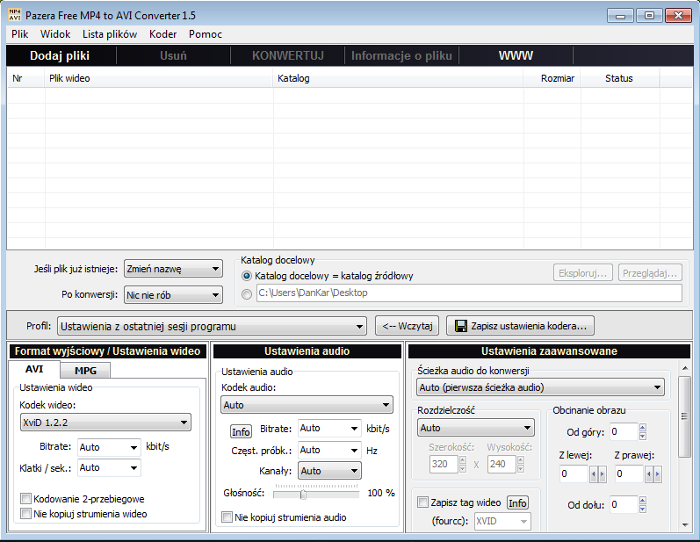Click the Od góry value field

coord(624,432)
